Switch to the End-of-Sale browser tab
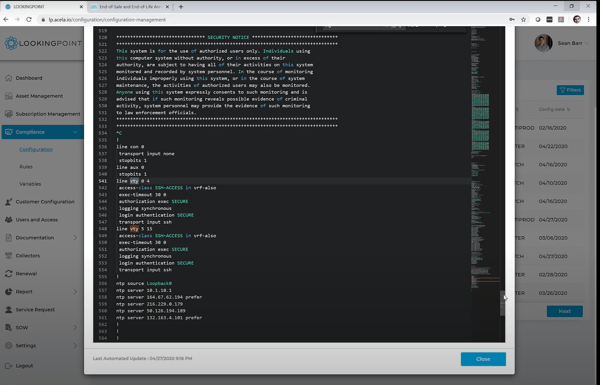The image size is (600, 385). tap(130, 7)
